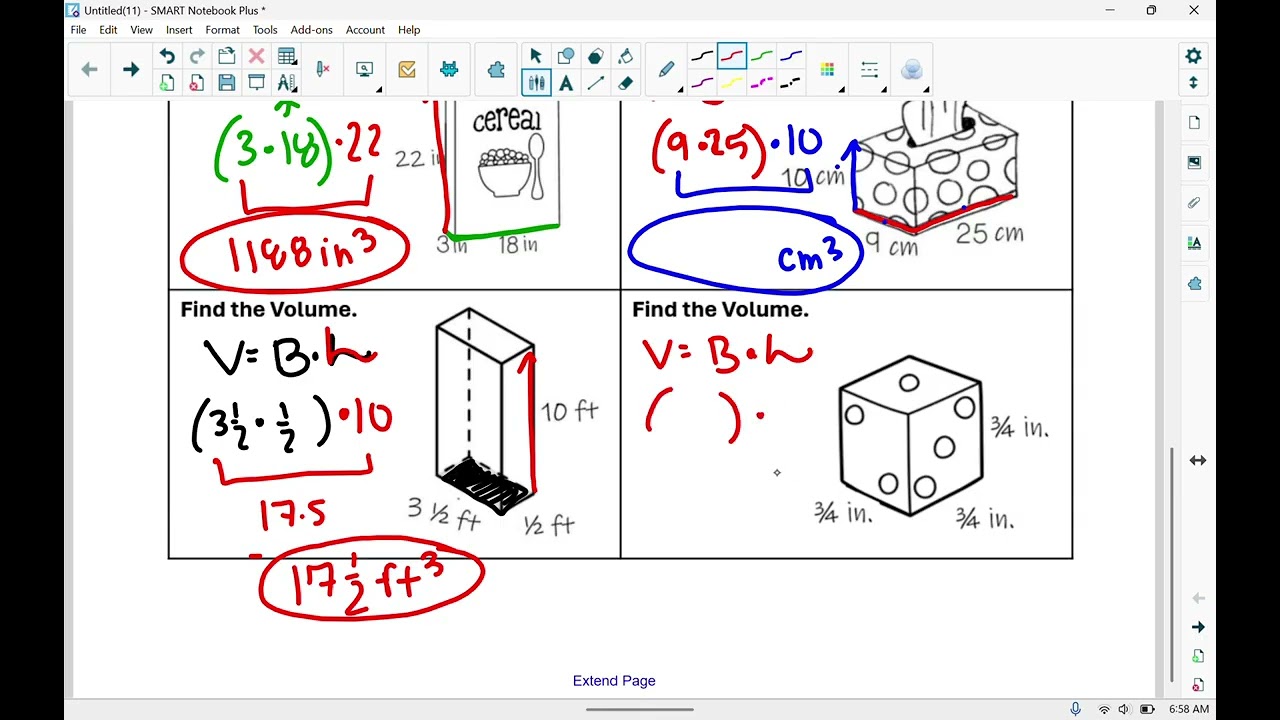Open the response assessment checkmark tool
1280x720 pixels.
point(407,69)
